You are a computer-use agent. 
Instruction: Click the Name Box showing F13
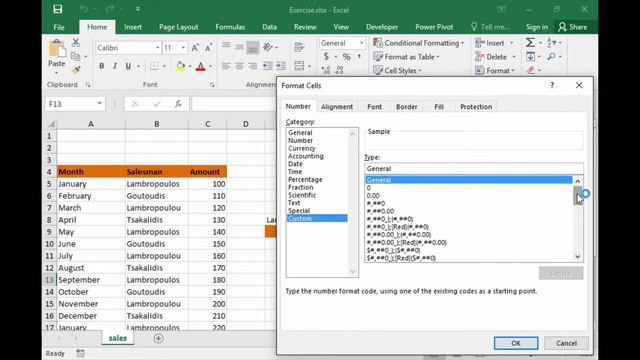[x=74, y=104]
